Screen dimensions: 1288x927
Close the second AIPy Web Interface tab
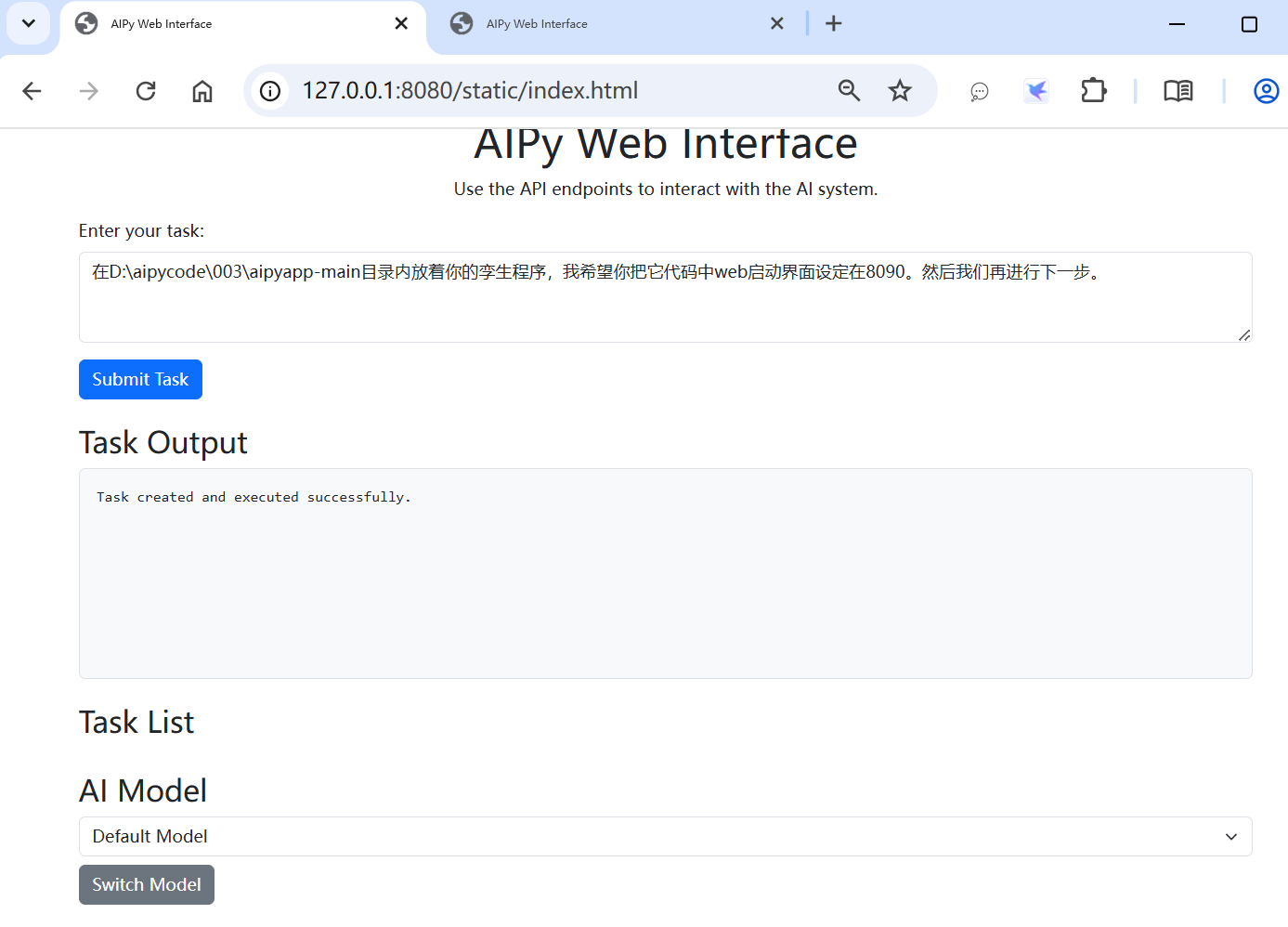point(777,23)
